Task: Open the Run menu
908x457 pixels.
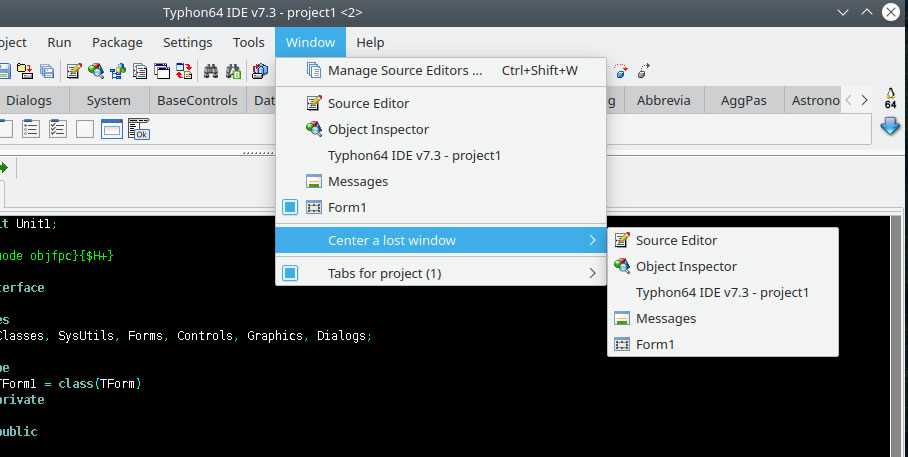Action: (x=59, y=42)
